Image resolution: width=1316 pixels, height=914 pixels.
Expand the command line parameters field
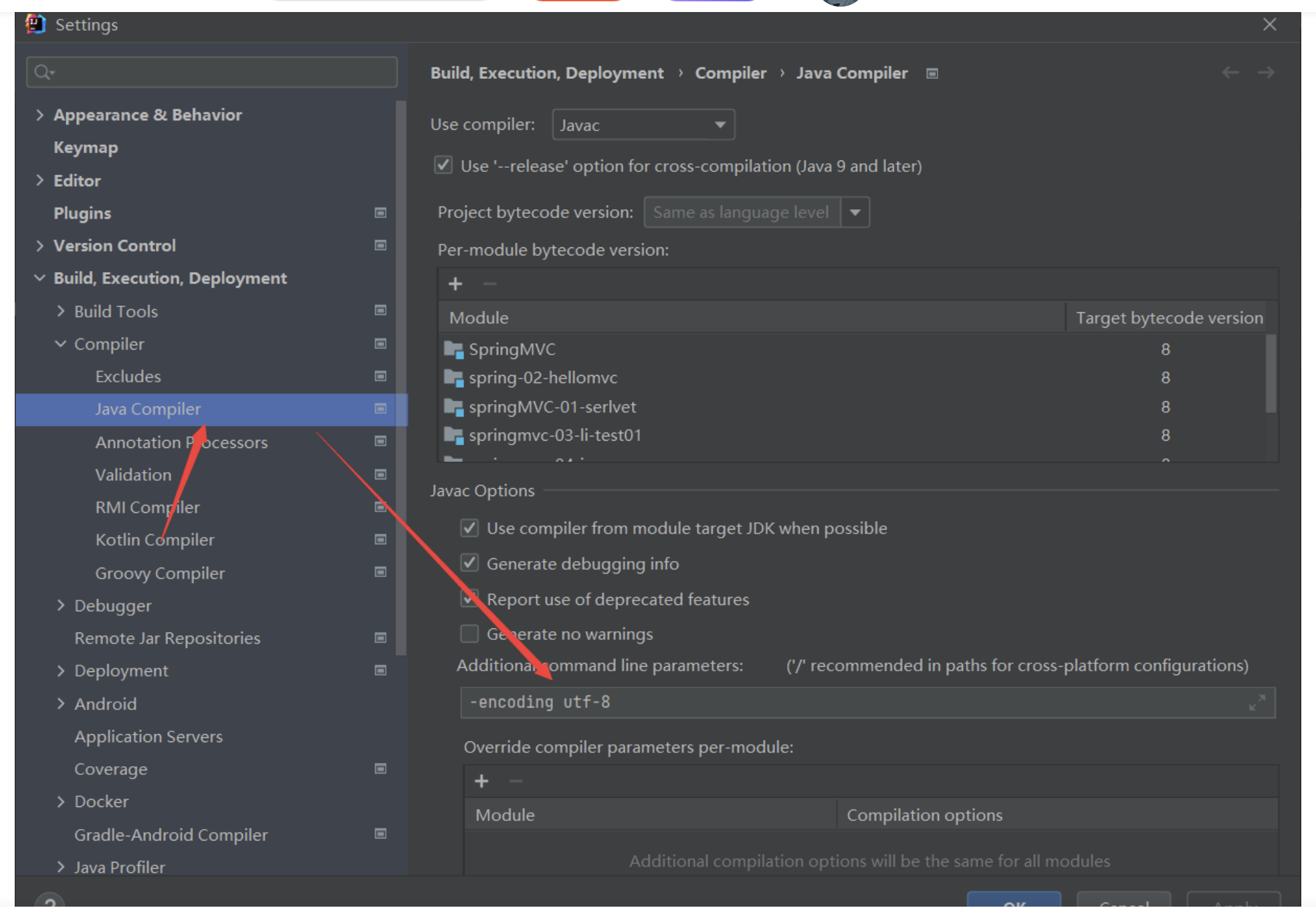tap(1257, 703)
